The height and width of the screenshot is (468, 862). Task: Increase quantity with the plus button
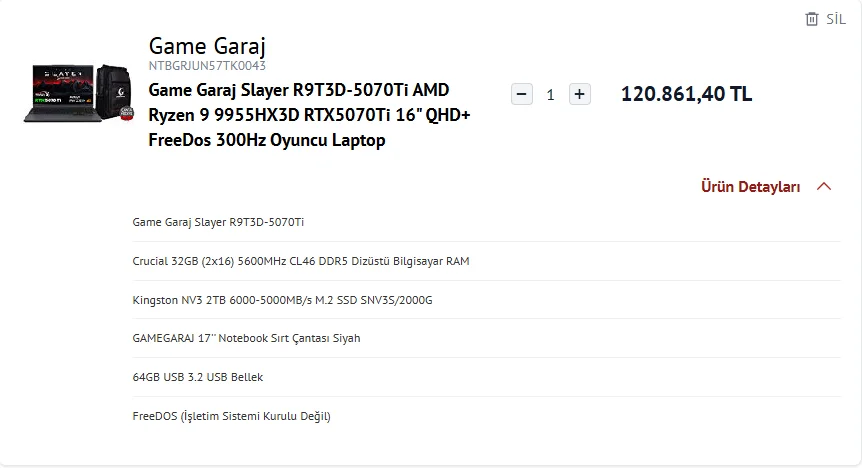click(x=579, y=94)
